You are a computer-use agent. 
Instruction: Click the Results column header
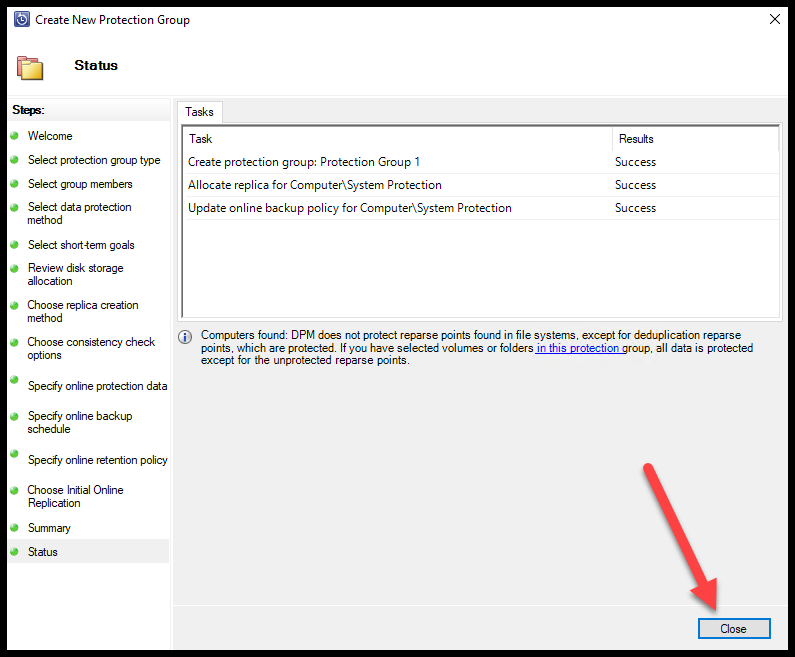(x=695, y=139)
